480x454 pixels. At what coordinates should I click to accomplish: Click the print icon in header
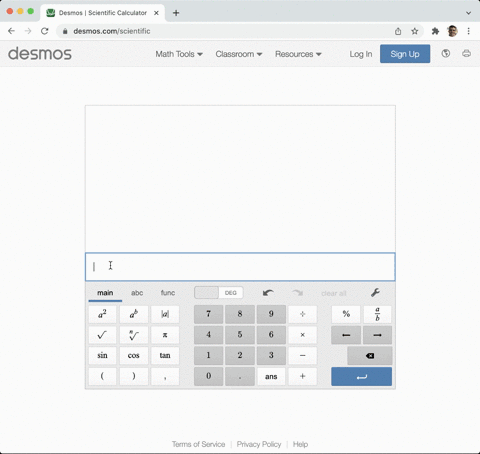point(466,53)
